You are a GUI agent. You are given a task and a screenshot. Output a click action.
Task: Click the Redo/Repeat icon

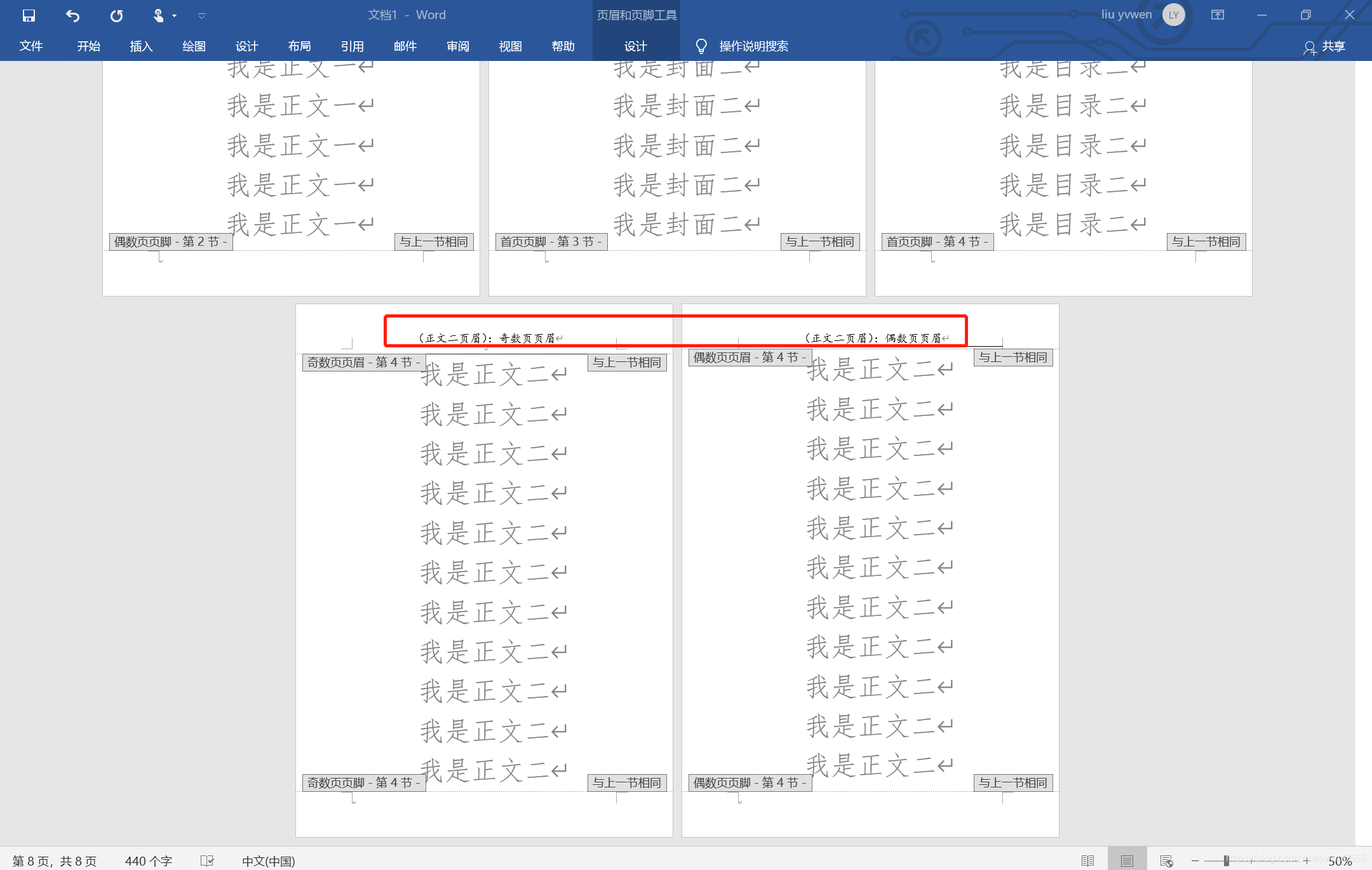coord(116,15)
